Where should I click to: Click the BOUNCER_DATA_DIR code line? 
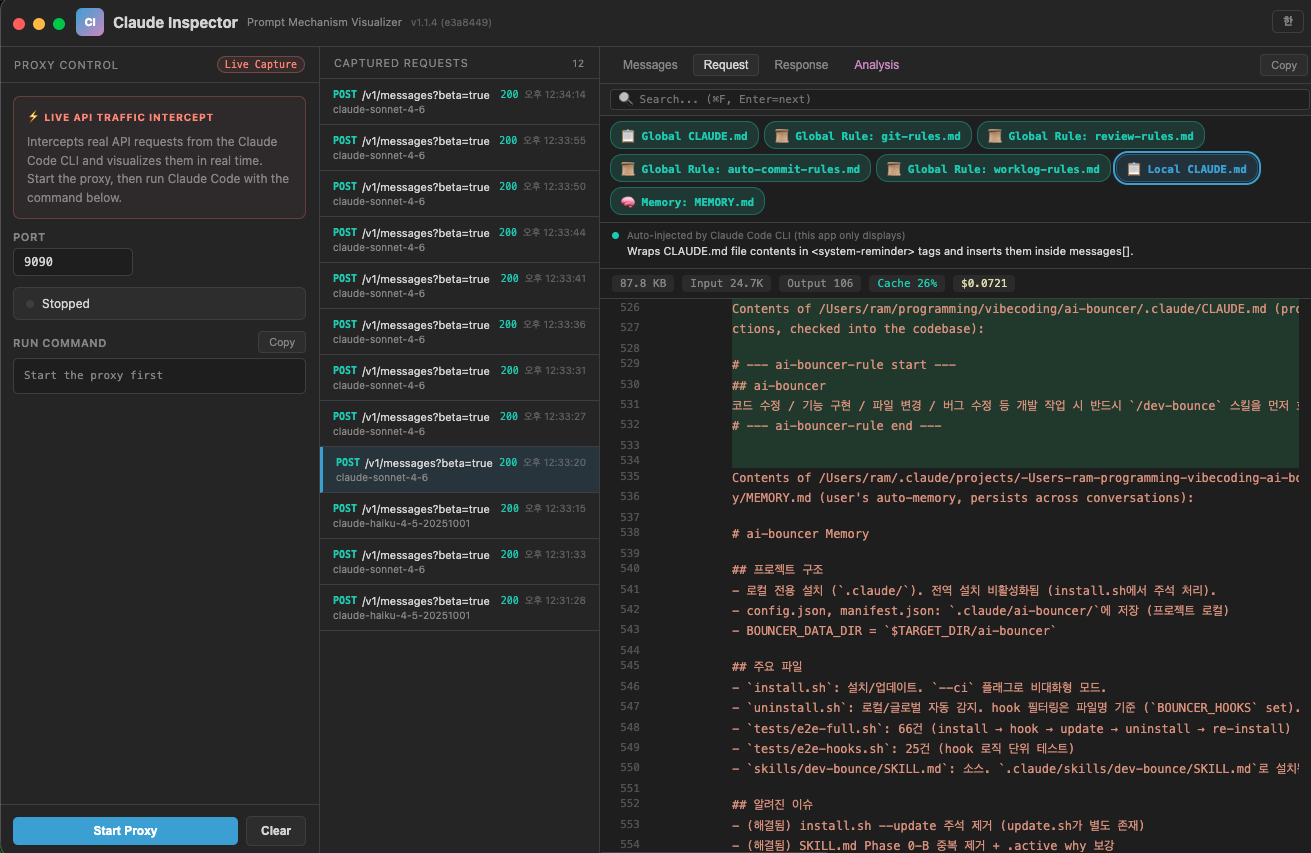[x=893, y=631]
